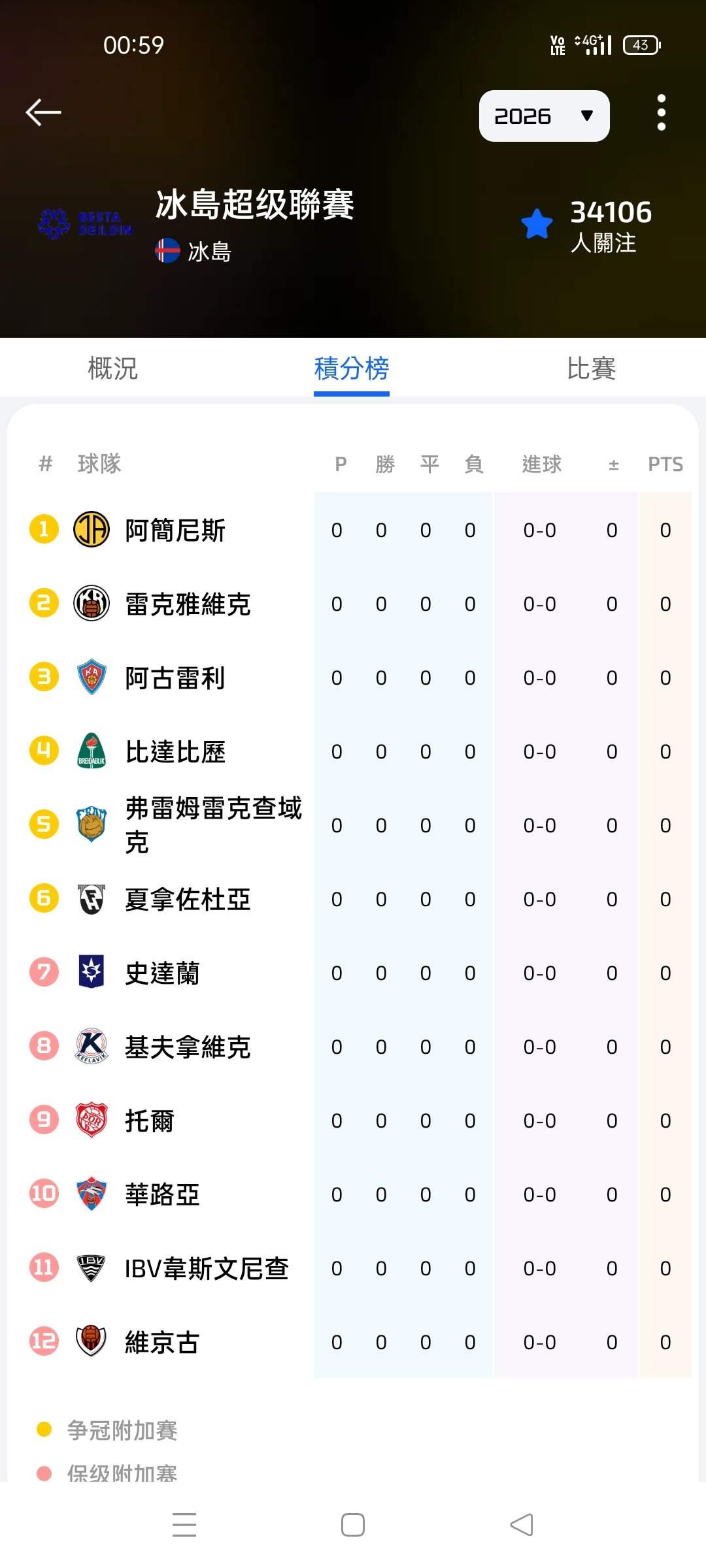Tap the PTS column header
The image size is (706, 1568).
[x=665, y=465]
